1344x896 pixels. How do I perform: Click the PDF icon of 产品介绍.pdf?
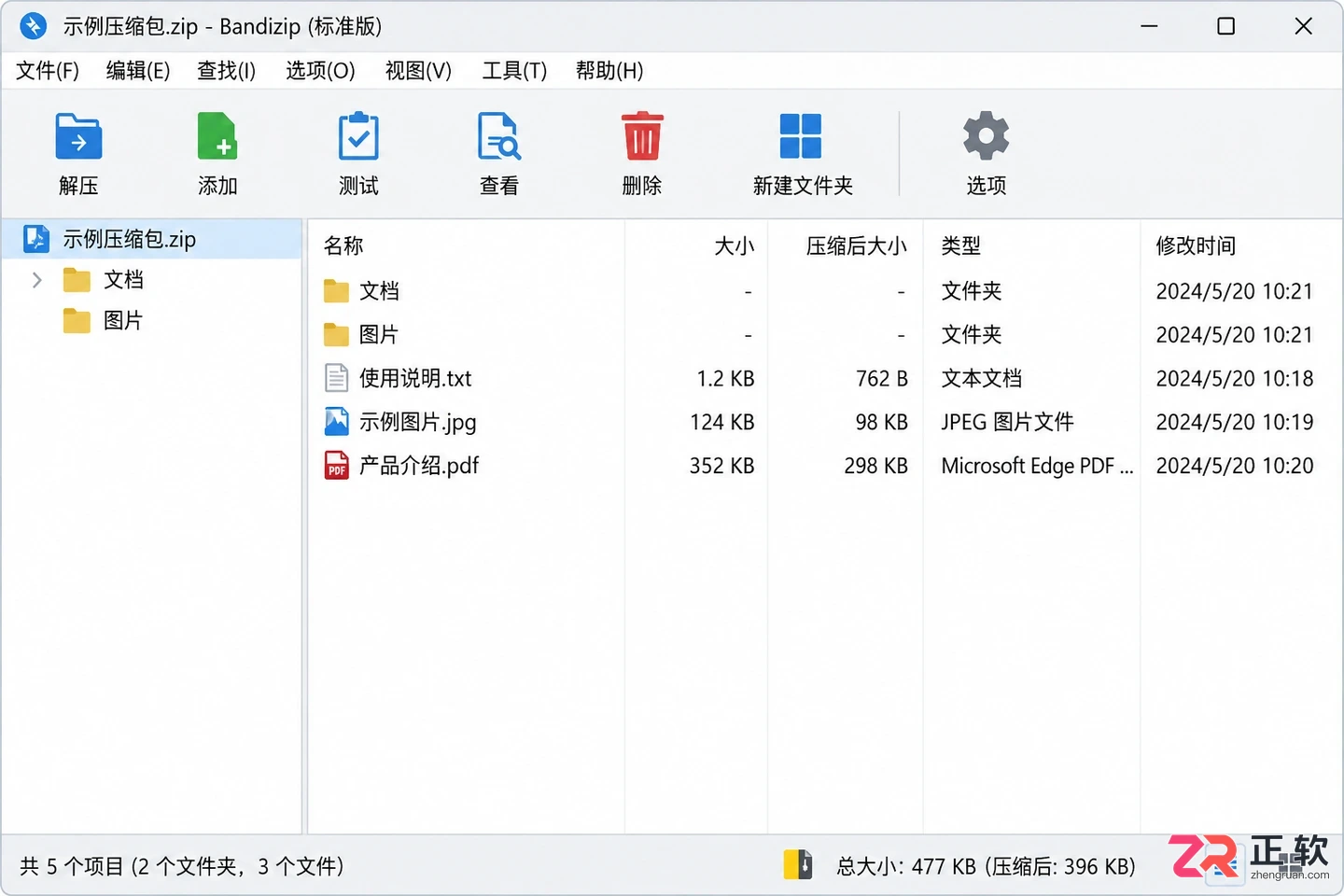pyautogui.click(x=336, y=465)
